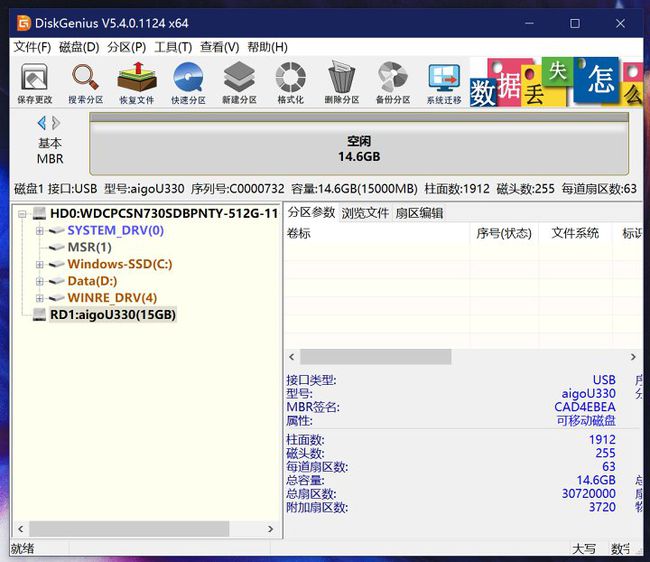Click the 型号 value aigoU330 in details
Viewport: 650px width, 562px height.
tap(589, 393)
